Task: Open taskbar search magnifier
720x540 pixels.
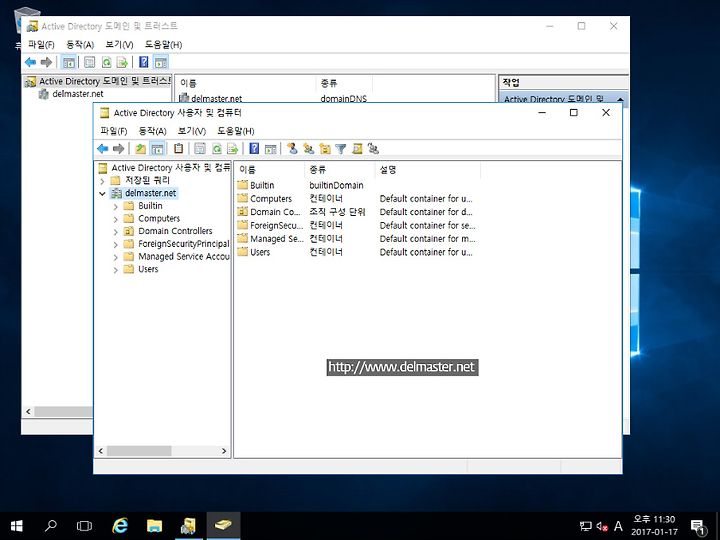Action: click(x=51, y=526)
